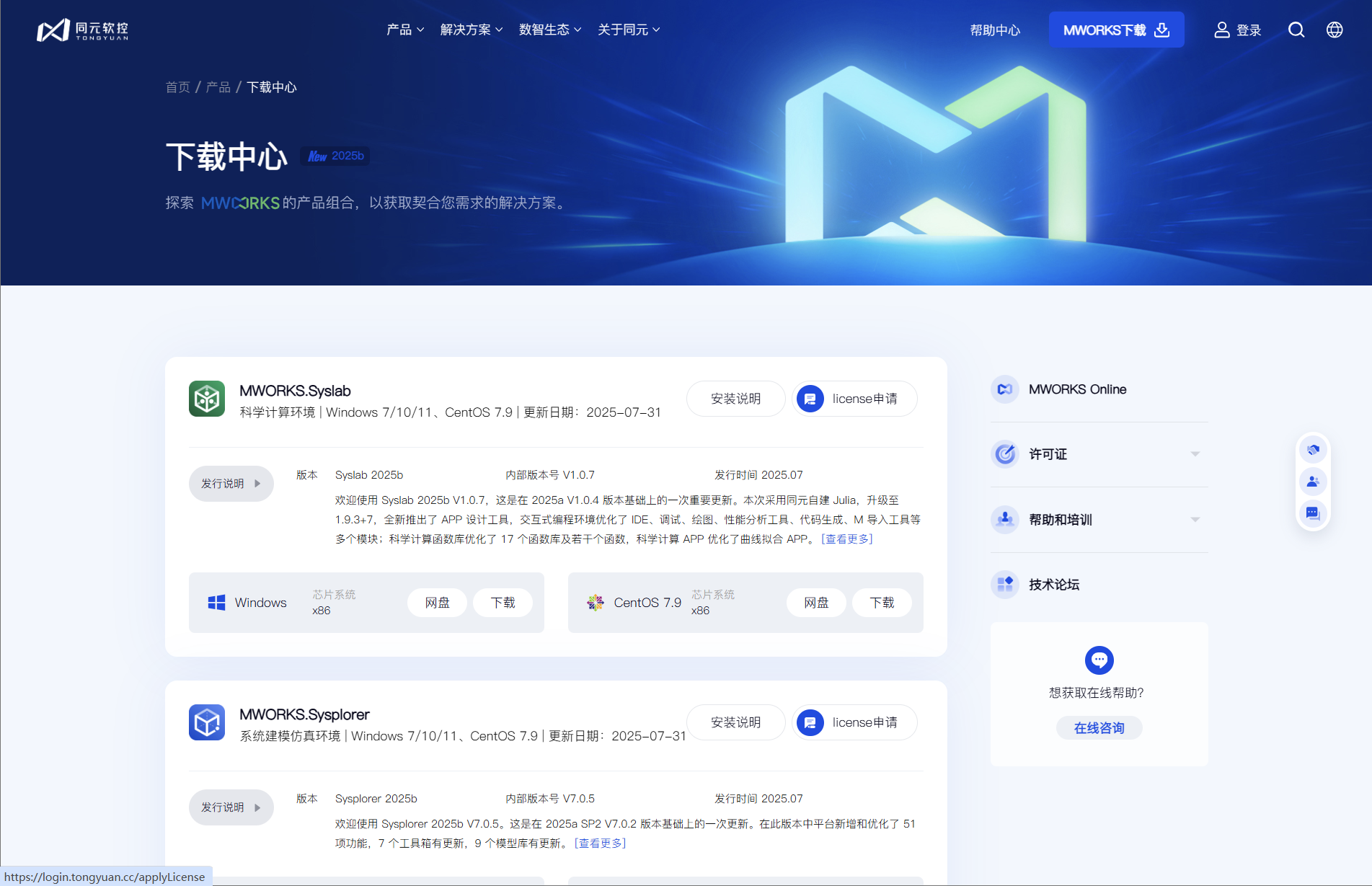Click the floating message chat icon
This screenshot has width=1372, height=886.
[1313, 513]
